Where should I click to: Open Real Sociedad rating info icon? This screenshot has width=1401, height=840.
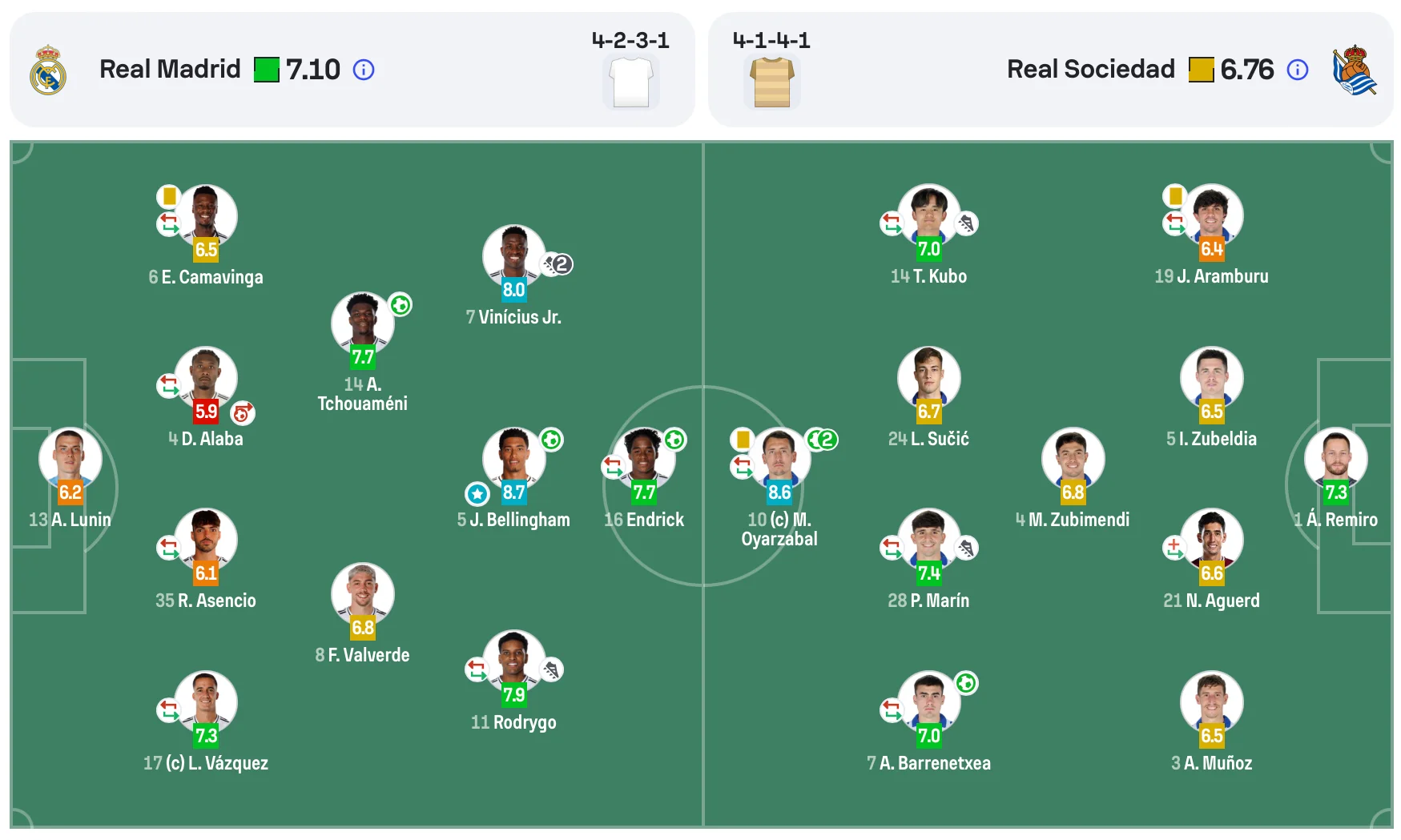[1297, 70]
